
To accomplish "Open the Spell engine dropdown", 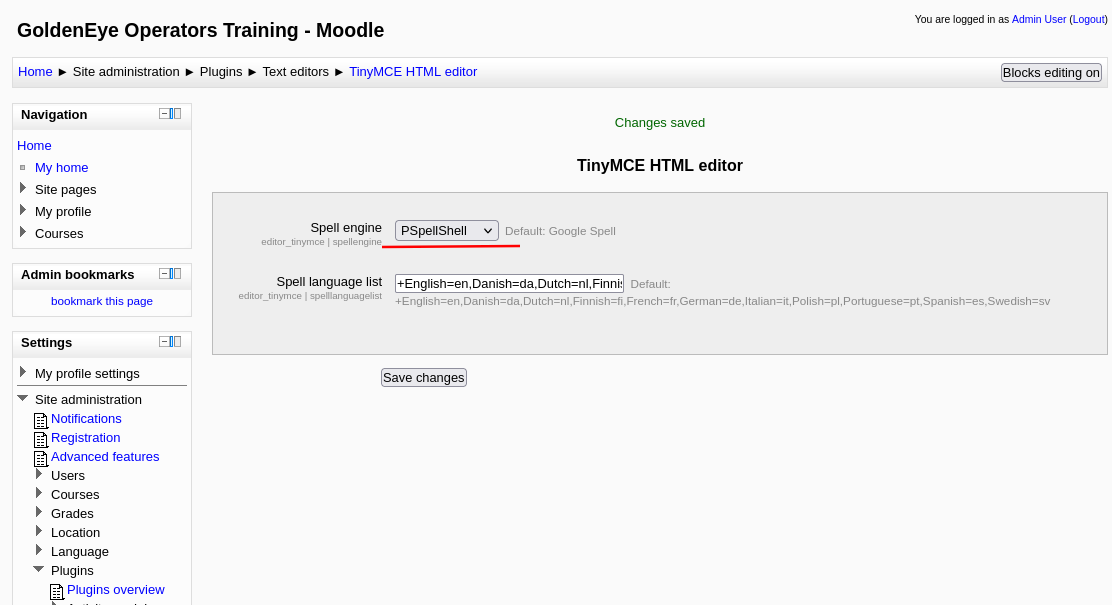I will pyautogui.click(x=447, y=231).
